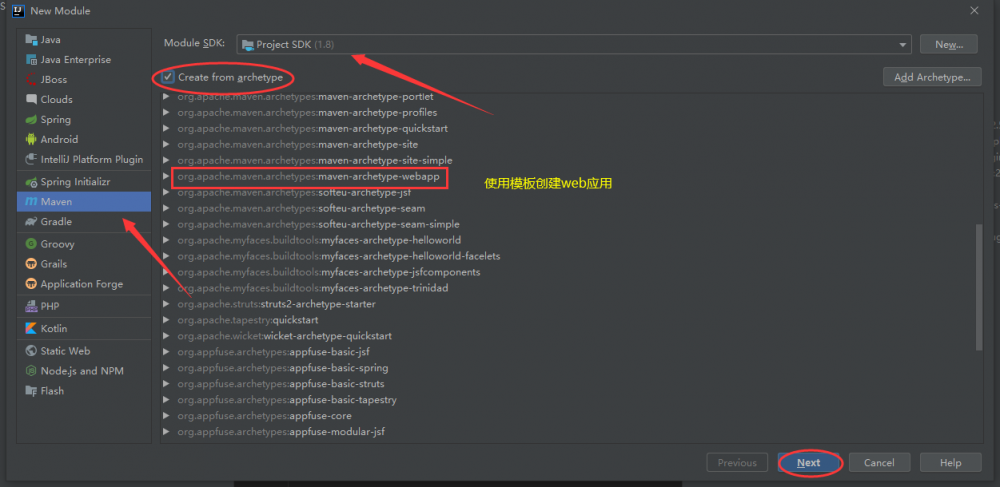Expand myfaces-archetype-helloworld node
Image resolution: width=1000 pixels, height=487 pixels.
pos(166,240)
